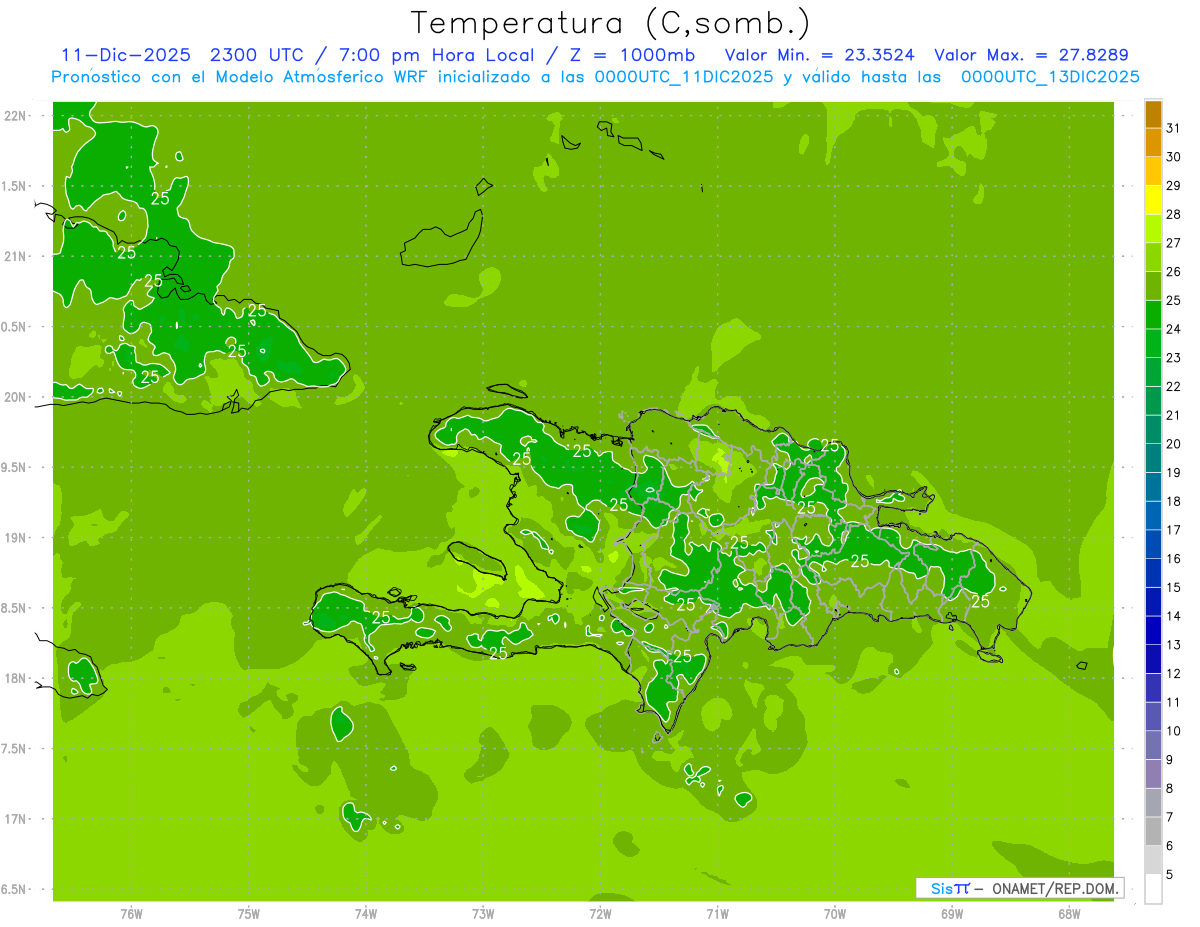1200x927 pixels.
Task: Click the lime legend swatch between 27 and 28
Action: (x=1153, y=229)
